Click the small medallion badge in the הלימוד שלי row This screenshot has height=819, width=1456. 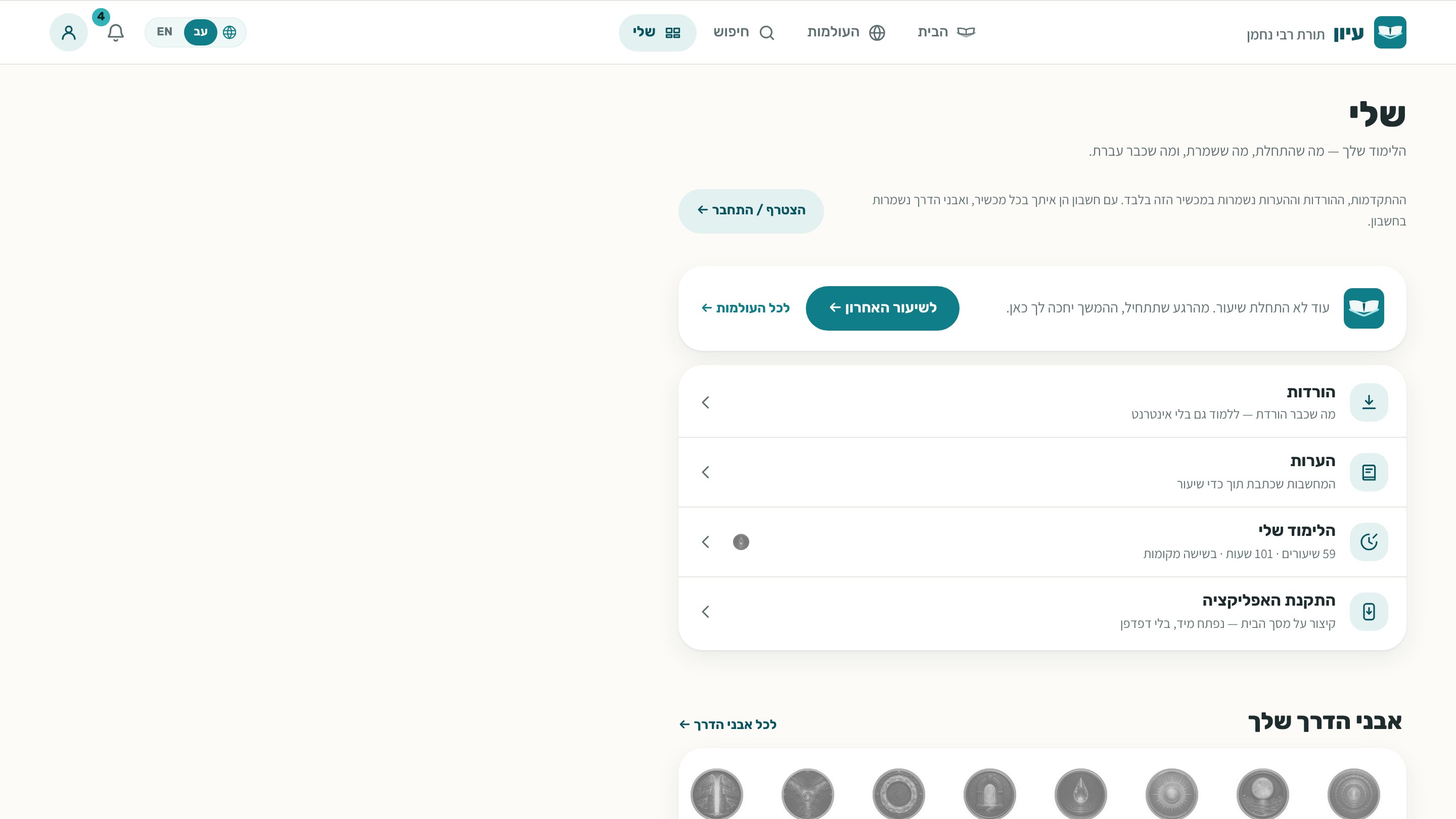(741, 542)
